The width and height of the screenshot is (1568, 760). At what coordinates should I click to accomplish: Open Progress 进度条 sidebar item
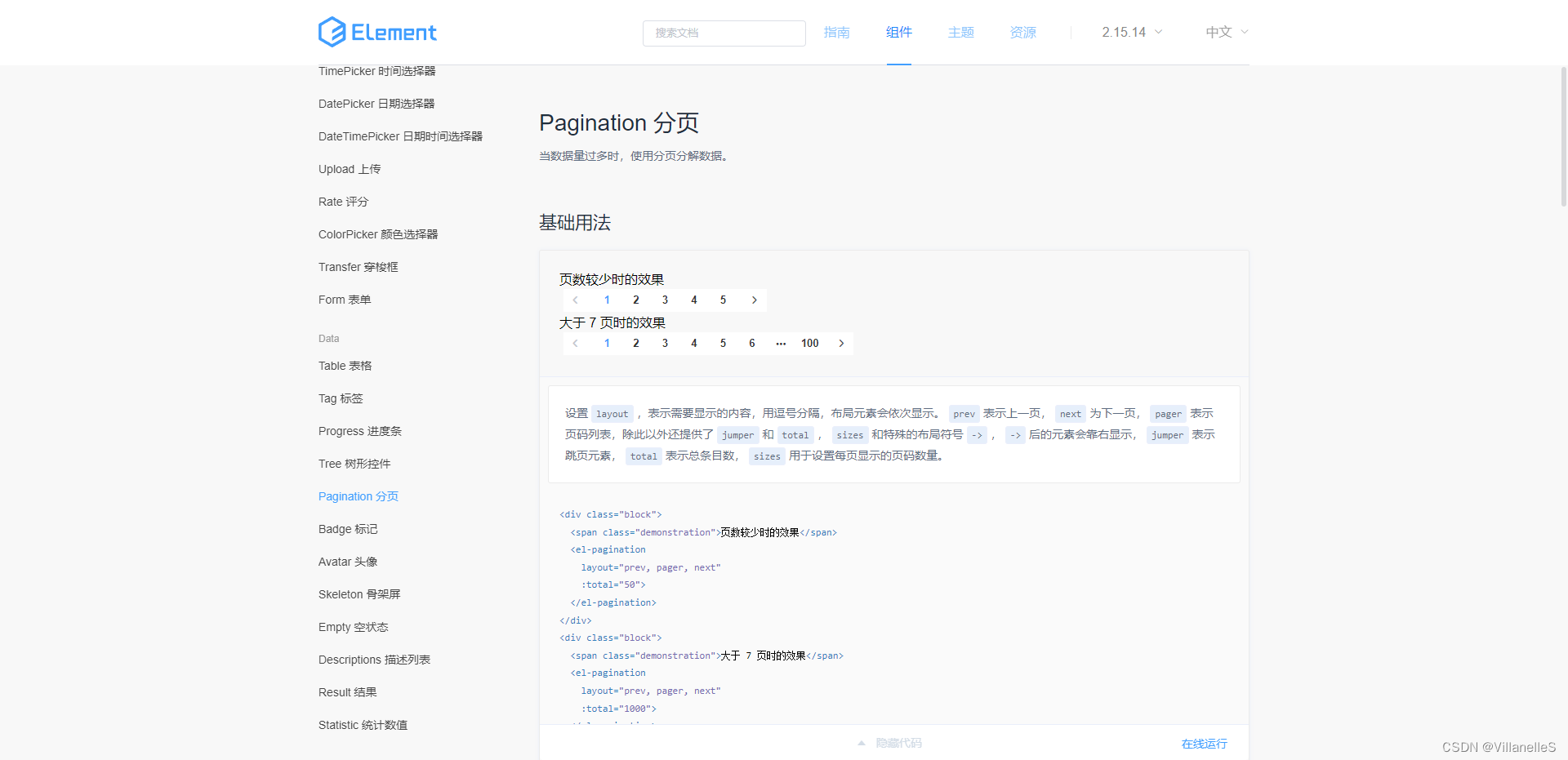pyautogui.click(x=360, y=431)
